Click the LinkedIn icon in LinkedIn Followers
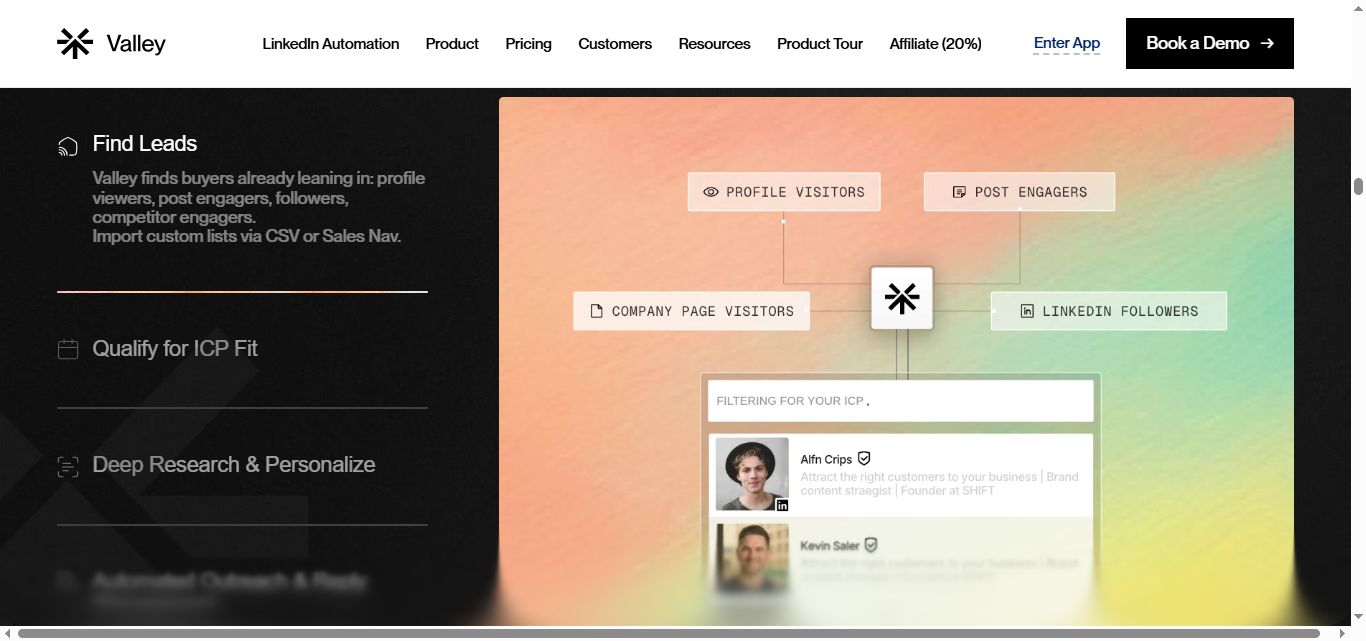The height and width of the screenshot is (641, 1366). click(1027, 311)
